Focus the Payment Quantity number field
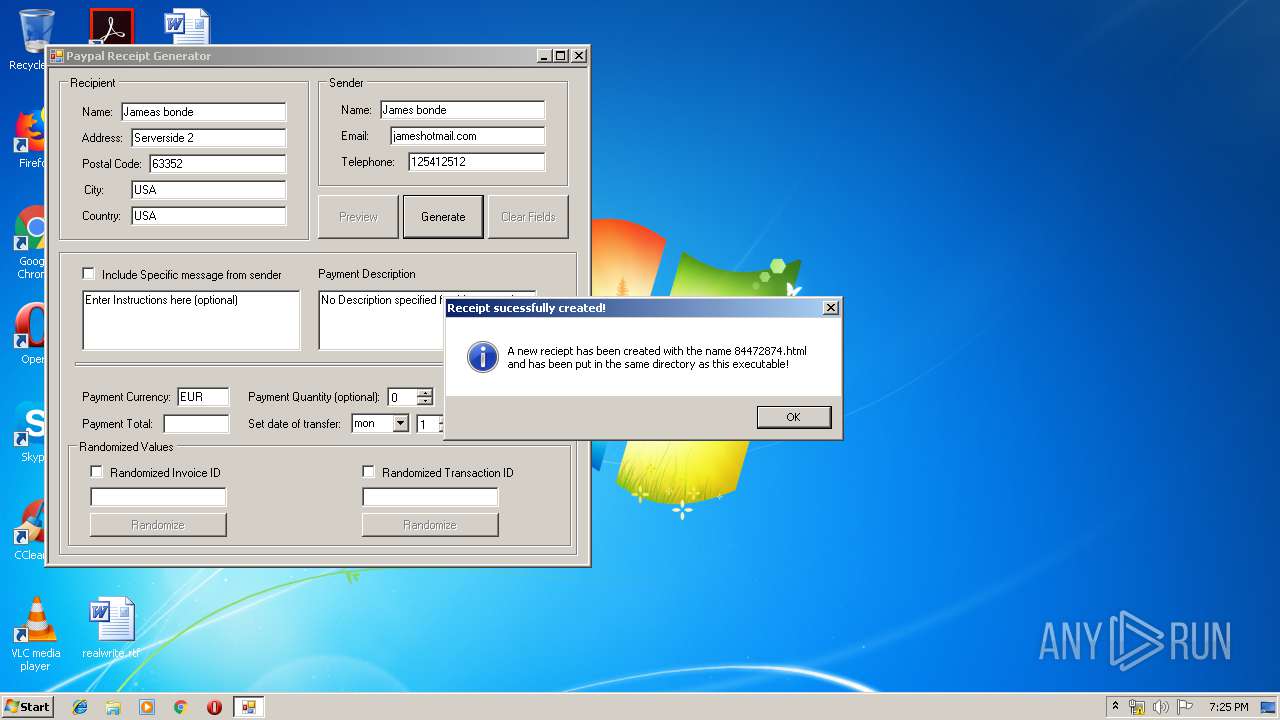The image size is (1280, 720). [x=402, y=397]
